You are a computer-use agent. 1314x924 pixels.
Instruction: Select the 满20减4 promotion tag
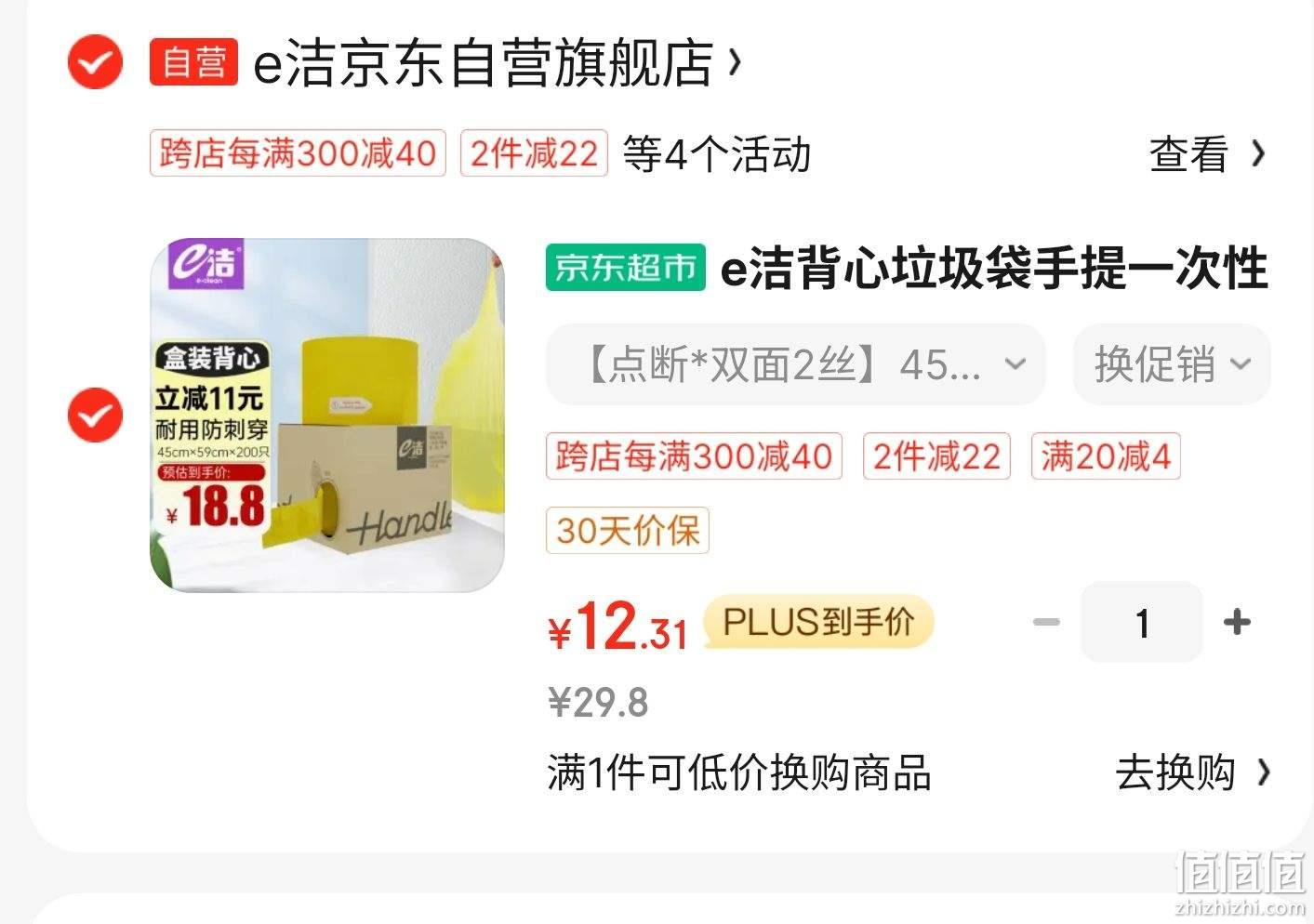coord(1106,456)
